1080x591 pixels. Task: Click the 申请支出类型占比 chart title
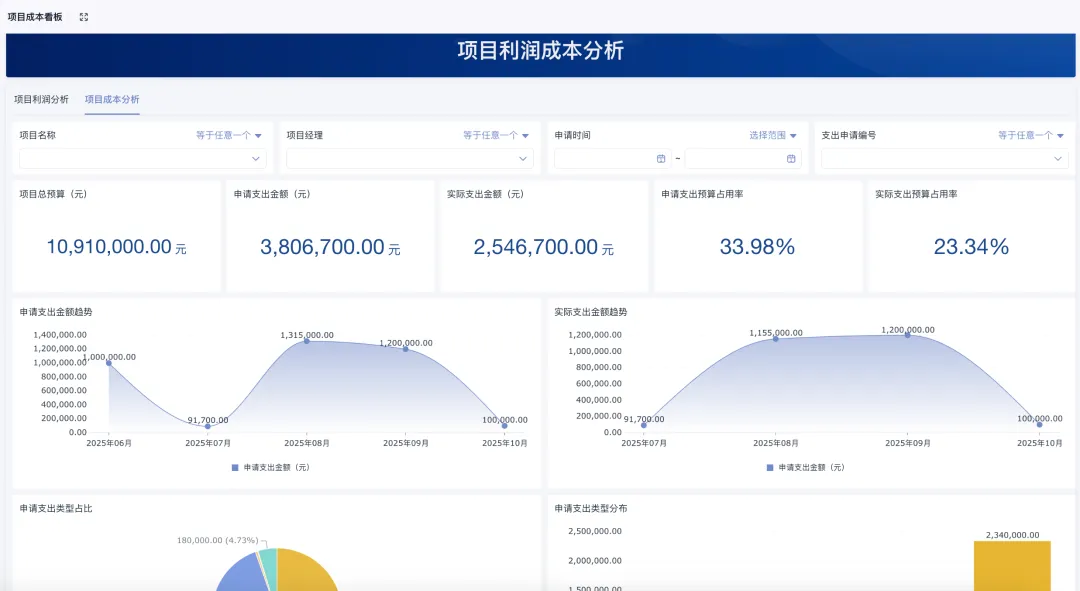tap(56, 508)
